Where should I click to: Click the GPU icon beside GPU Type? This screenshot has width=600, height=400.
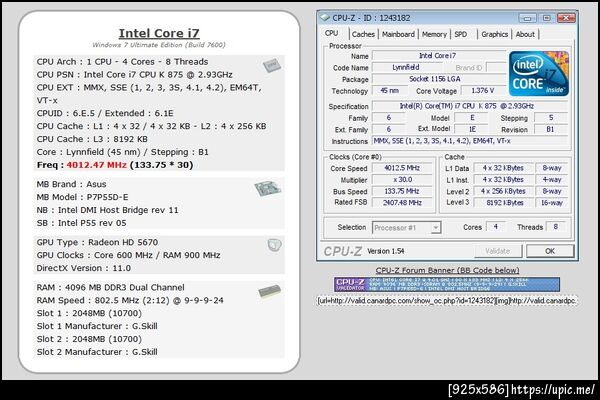274,245
